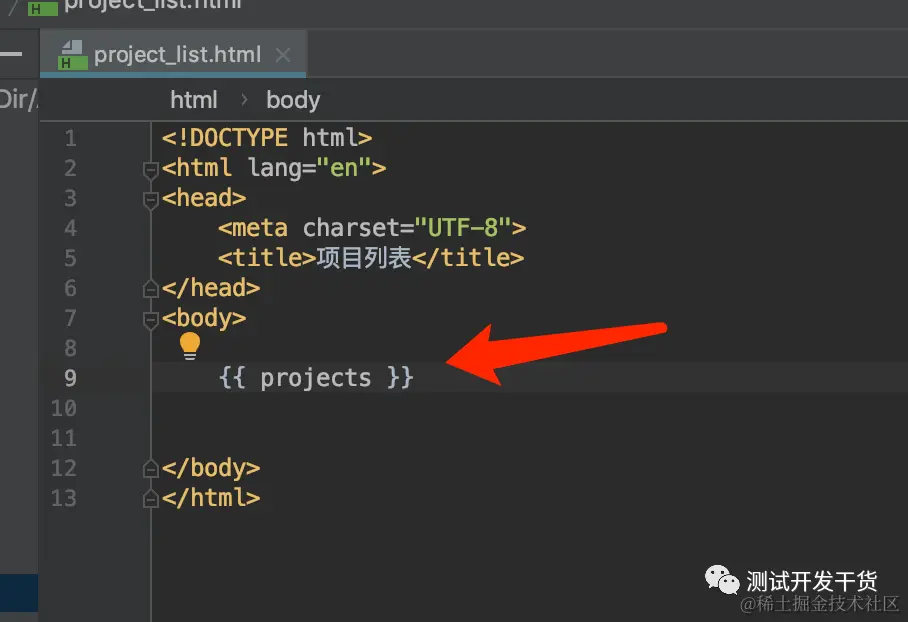Collapse the head tag fold on line 3
This screenshot has width=908, height=622.
pyautogui.click(x=151, y=200)
